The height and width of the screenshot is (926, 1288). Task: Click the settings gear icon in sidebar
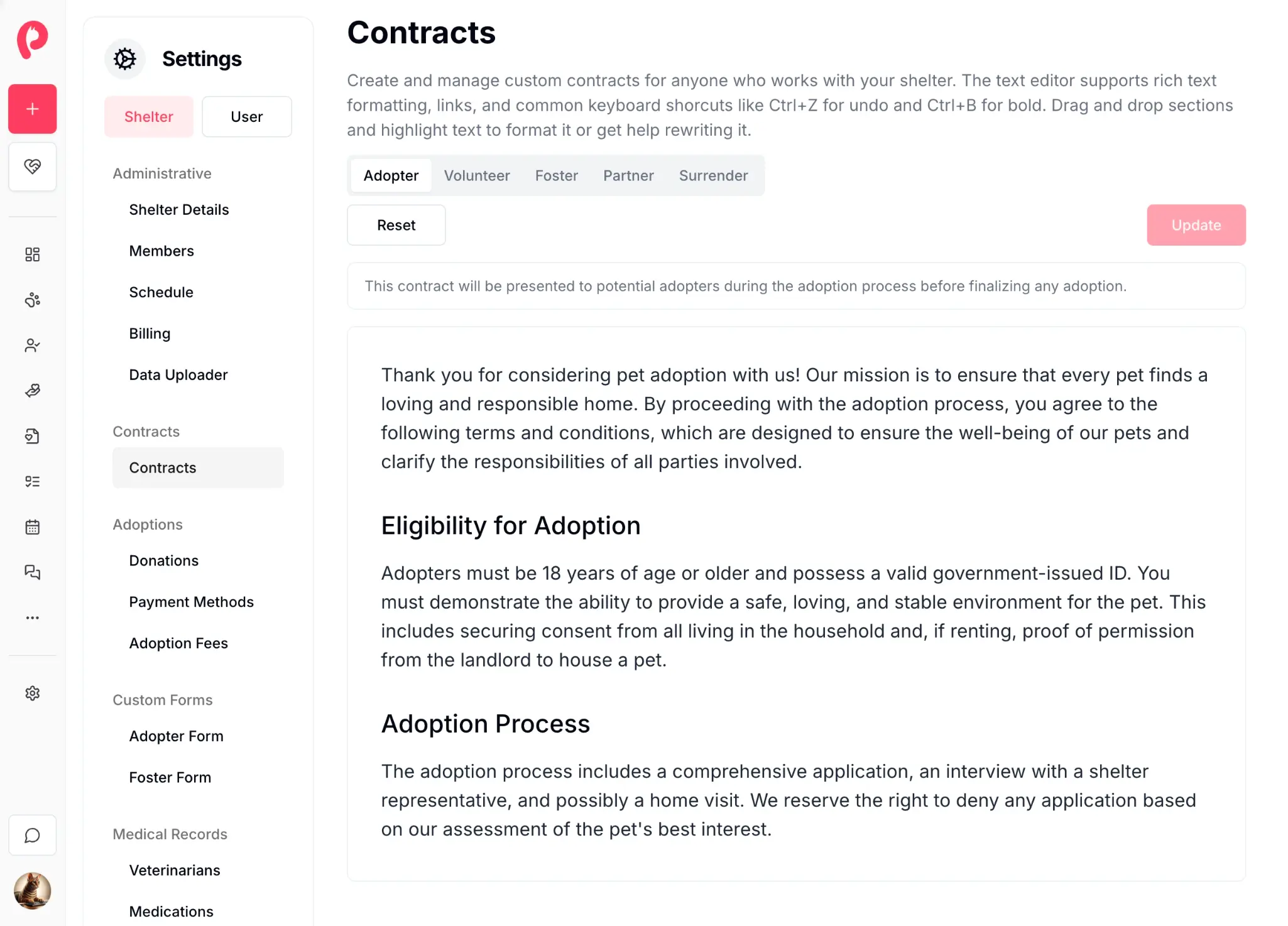[33, 693]
